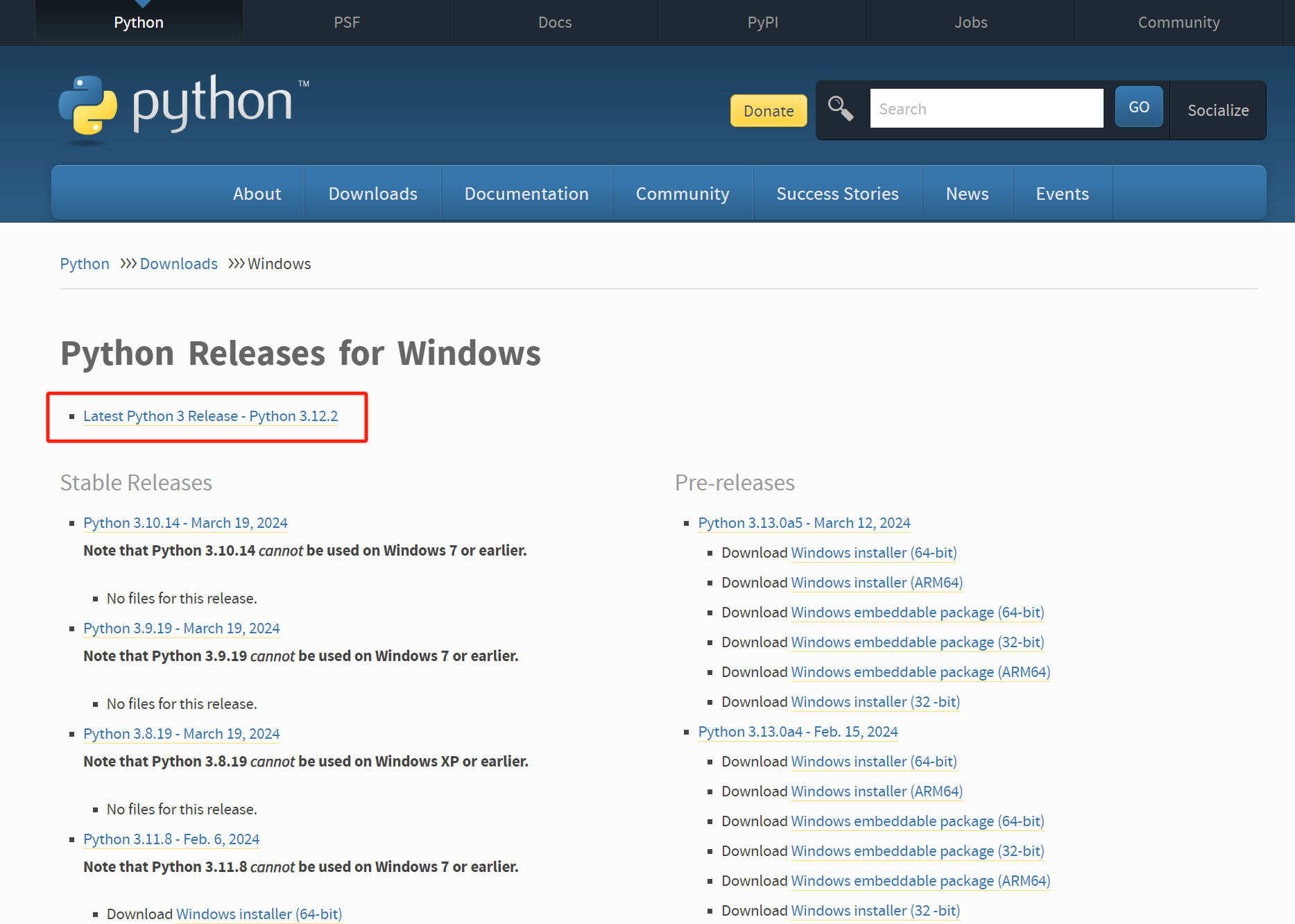Image resolution: width=1295 pixels, height=924 pixels.
Task: Click the magnifying glass search icon
Action: coord(840,108)
